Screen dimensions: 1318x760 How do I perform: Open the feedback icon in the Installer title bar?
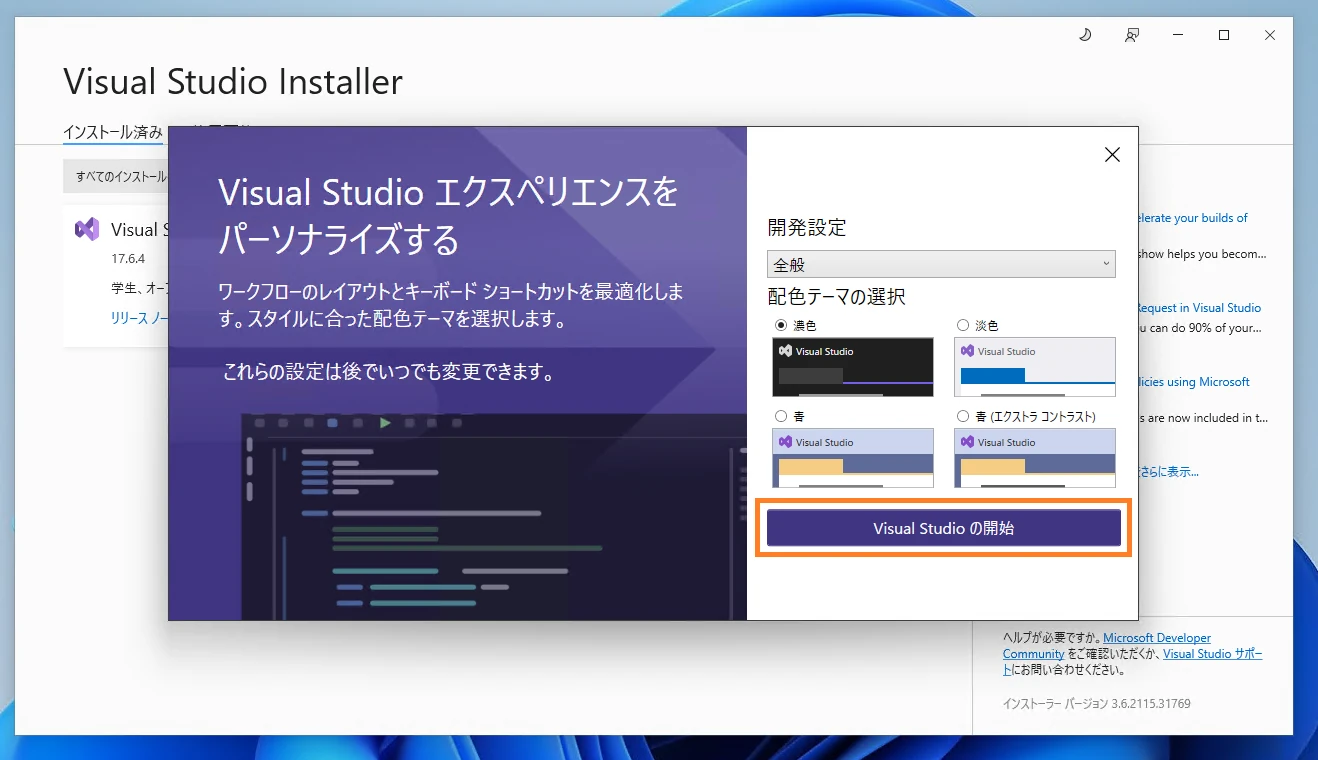coord(1131,35)
